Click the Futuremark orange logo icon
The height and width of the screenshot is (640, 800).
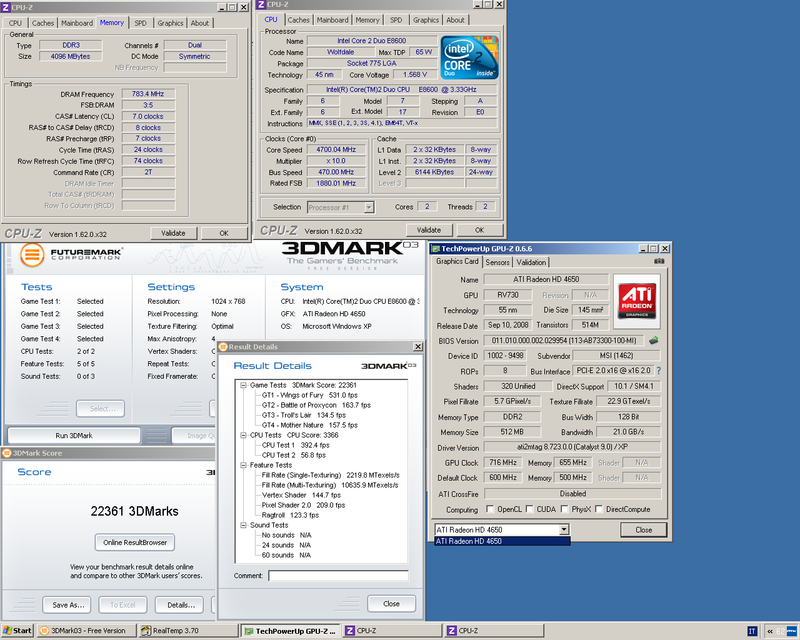(x=32, y=254)
